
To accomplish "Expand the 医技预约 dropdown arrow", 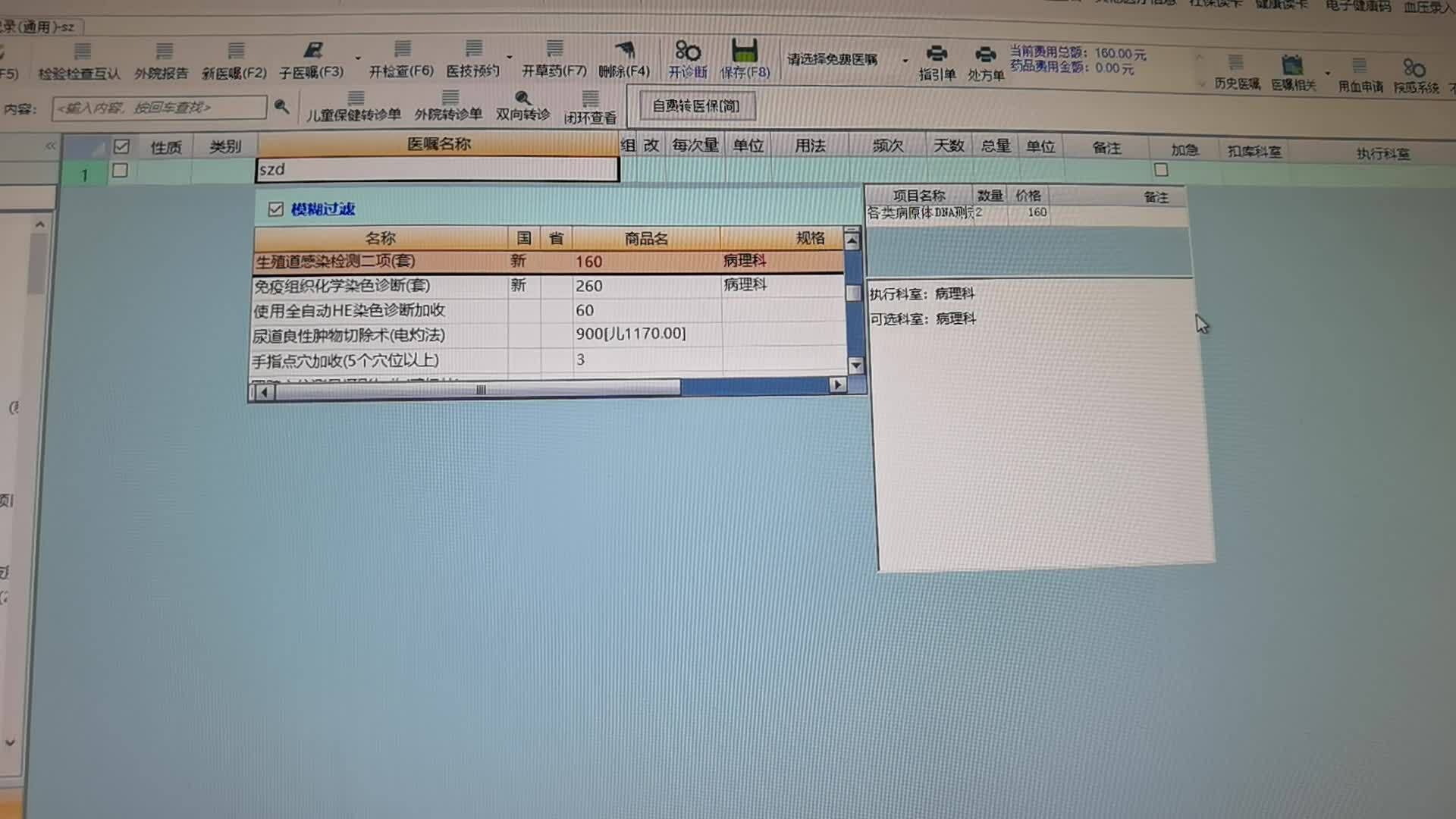I will (x=510, y=58).
